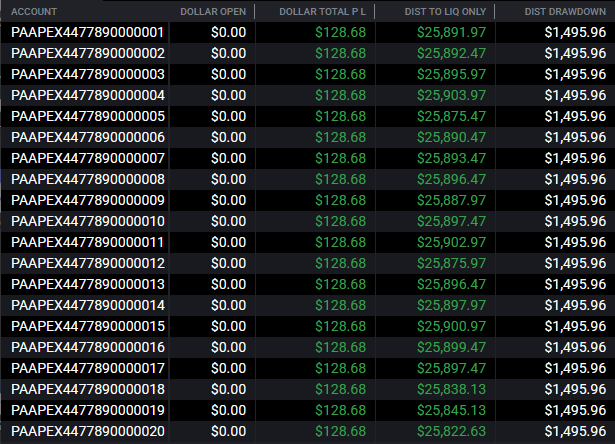This screenshot has width=615, height=444.
Task: Click $1,495.96 drawdown for account ending 0003
Action: click(x=575, y=74)
